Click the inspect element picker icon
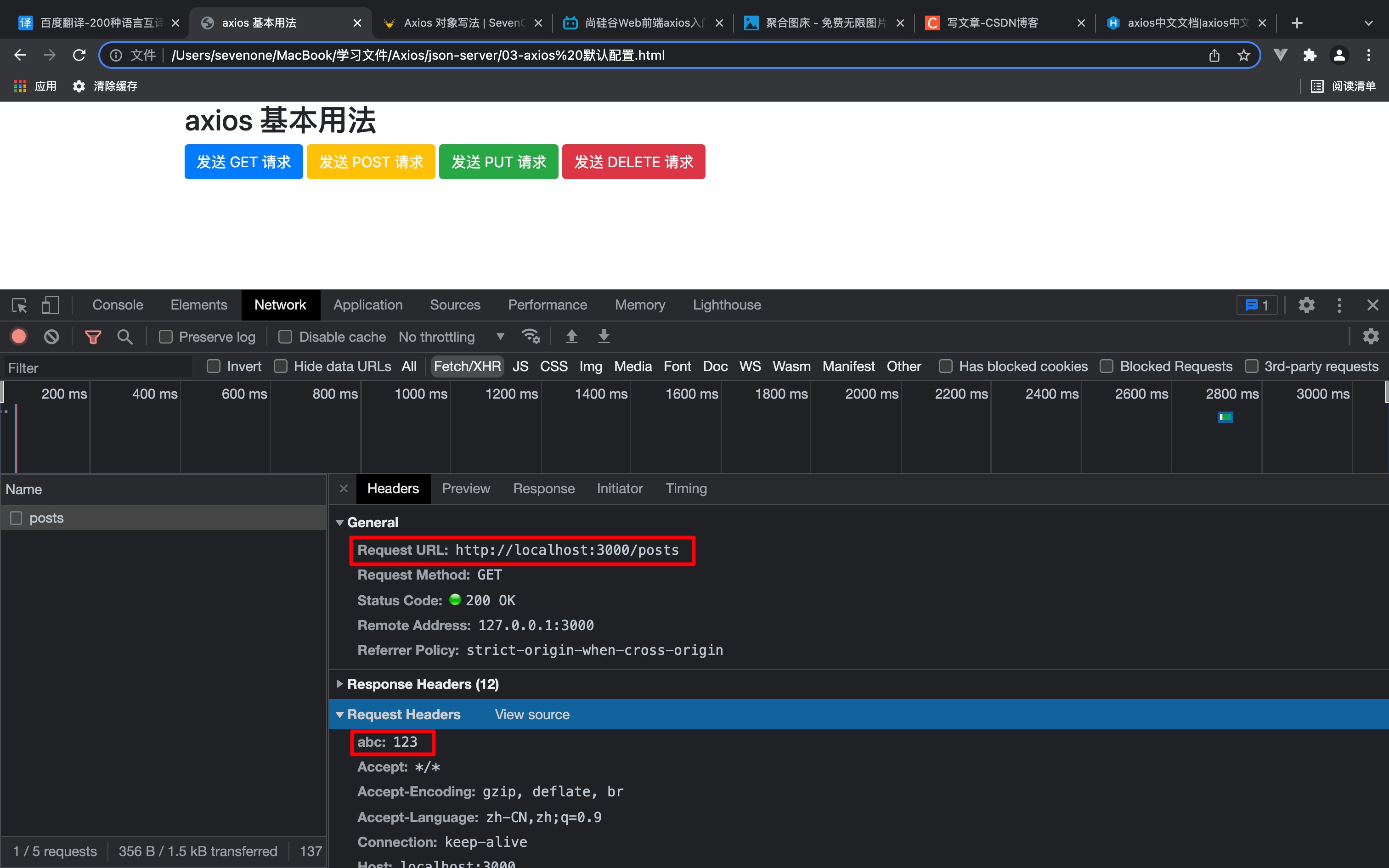The height and width of the screenshot is (868, 1389). click(x=19, y=305)
